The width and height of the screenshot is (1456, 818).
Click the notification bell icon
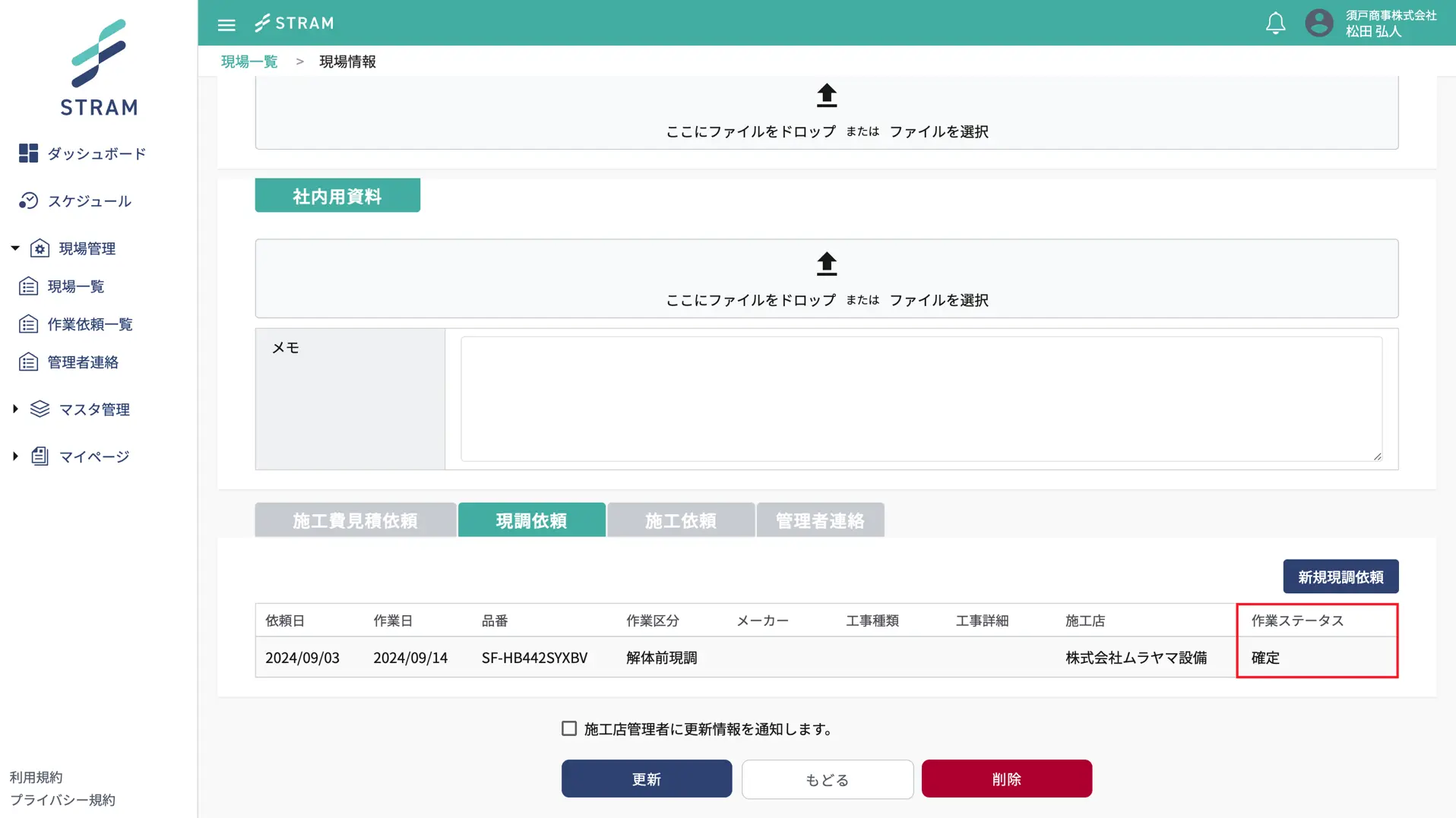1275,23
